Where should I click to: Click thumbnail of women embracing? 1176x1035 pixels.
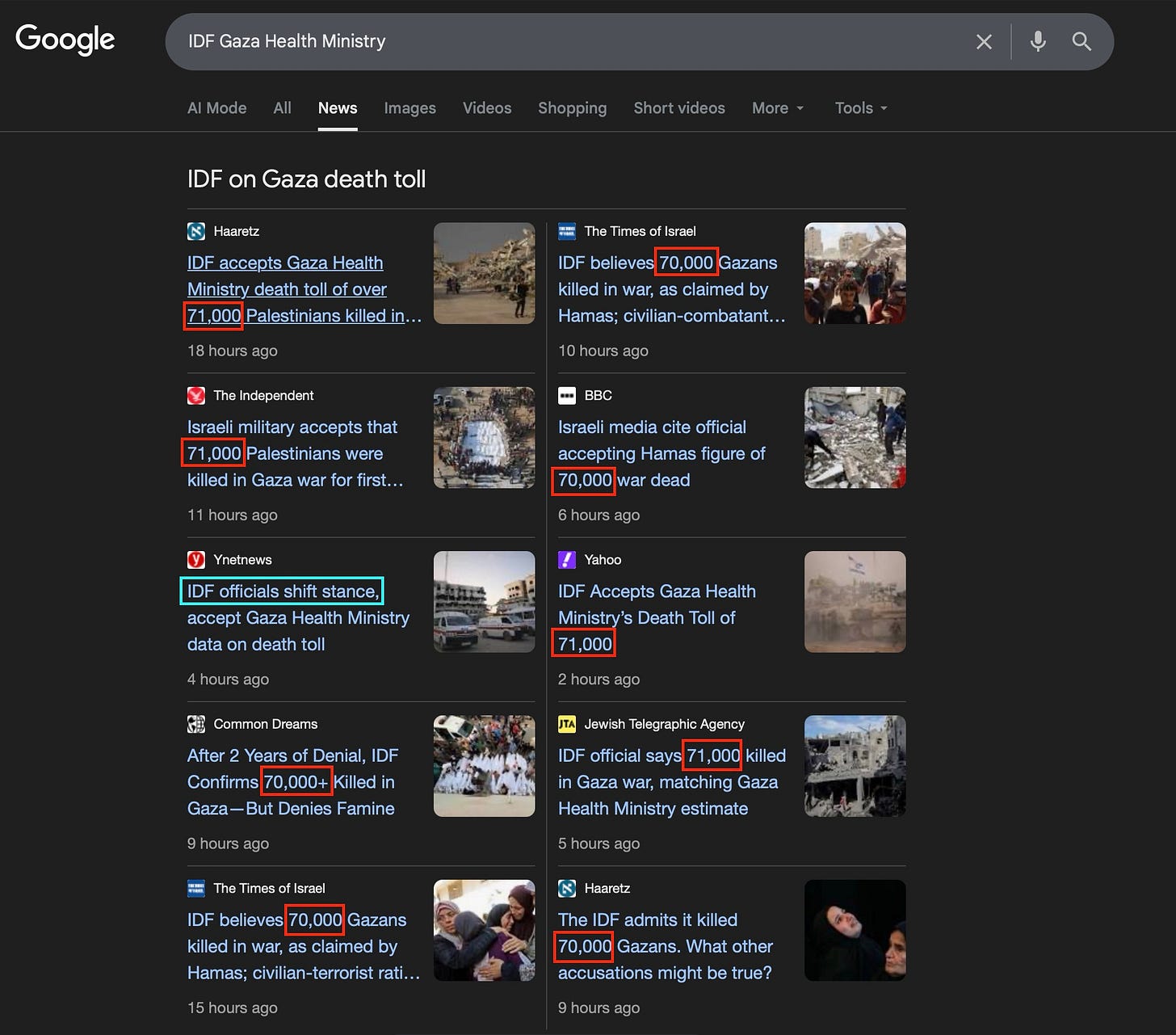point(485,930)
